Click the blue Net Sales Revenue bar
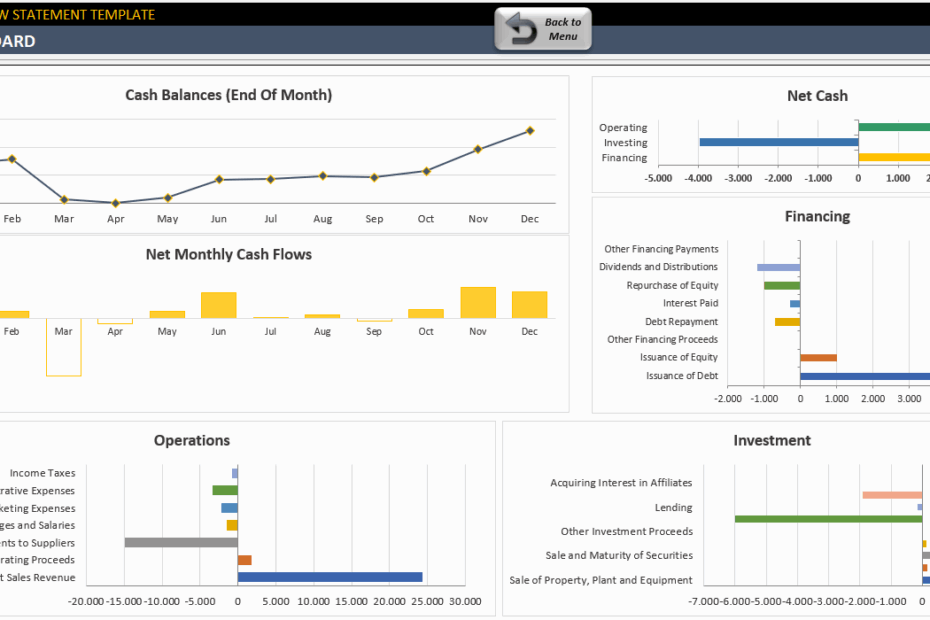 pos(330,577)
